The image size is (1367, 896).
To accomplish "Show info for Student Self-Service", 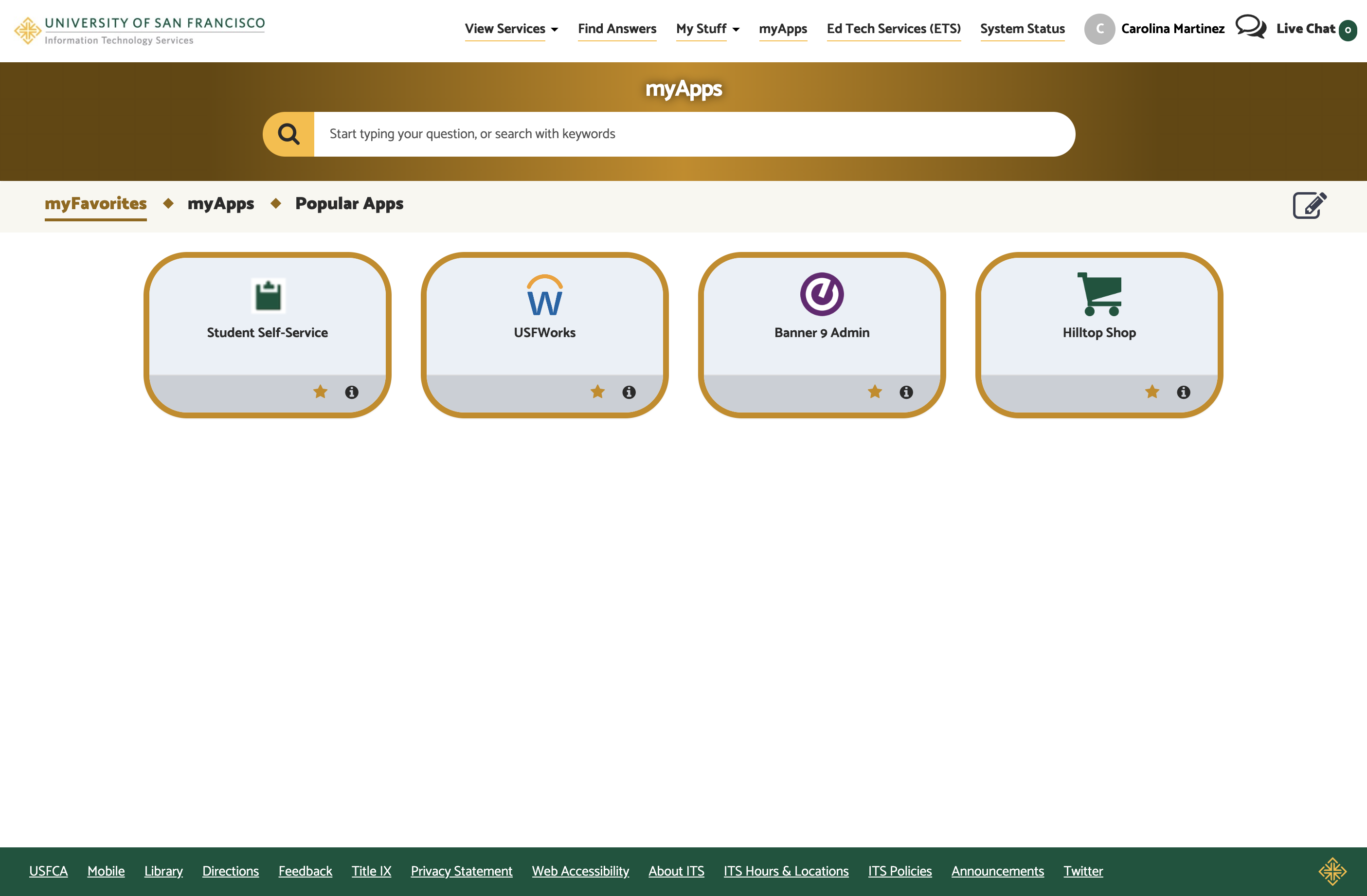I will point(352,392).
